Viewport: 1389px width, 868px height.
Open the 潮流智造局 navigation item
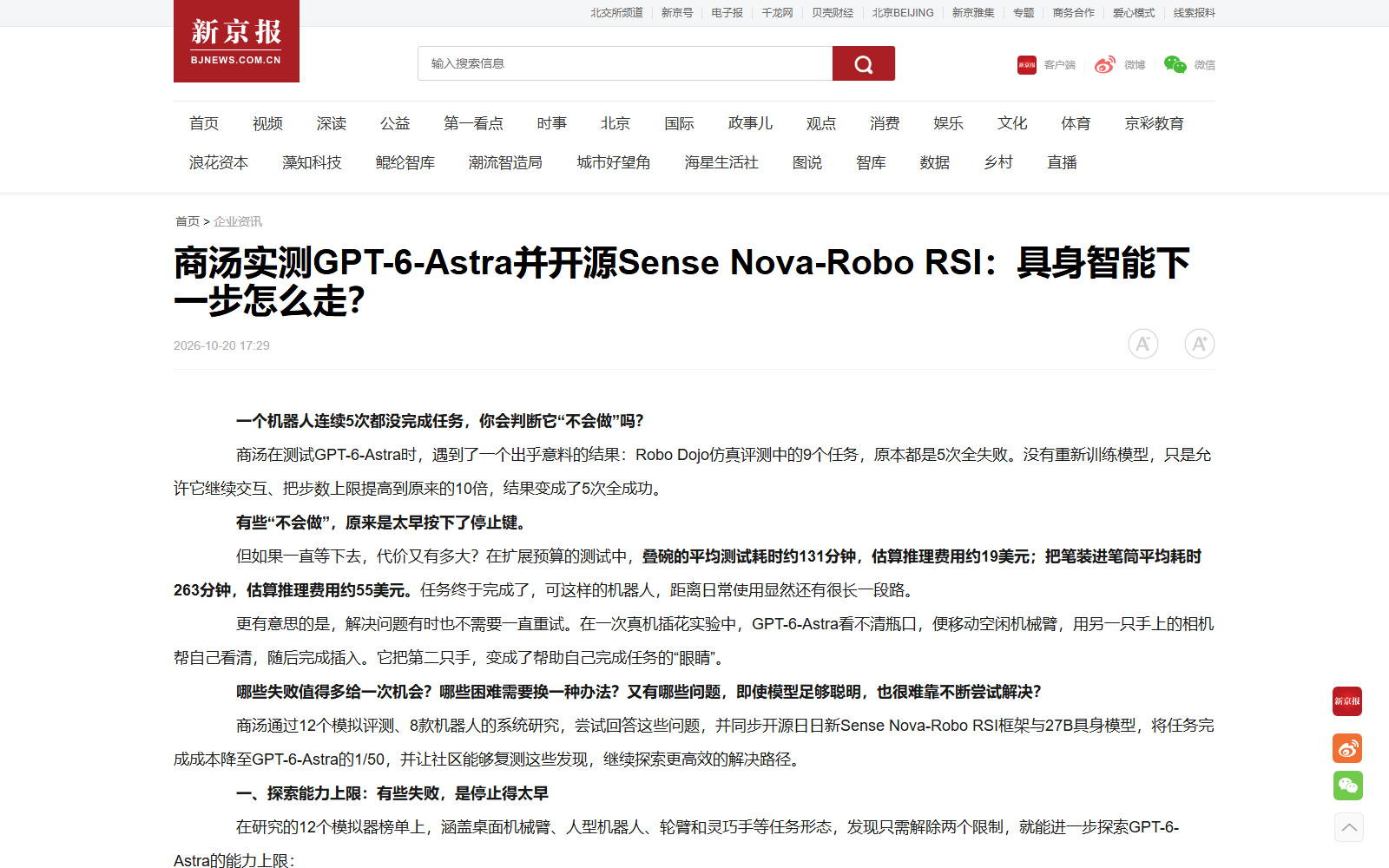[505, 162]
